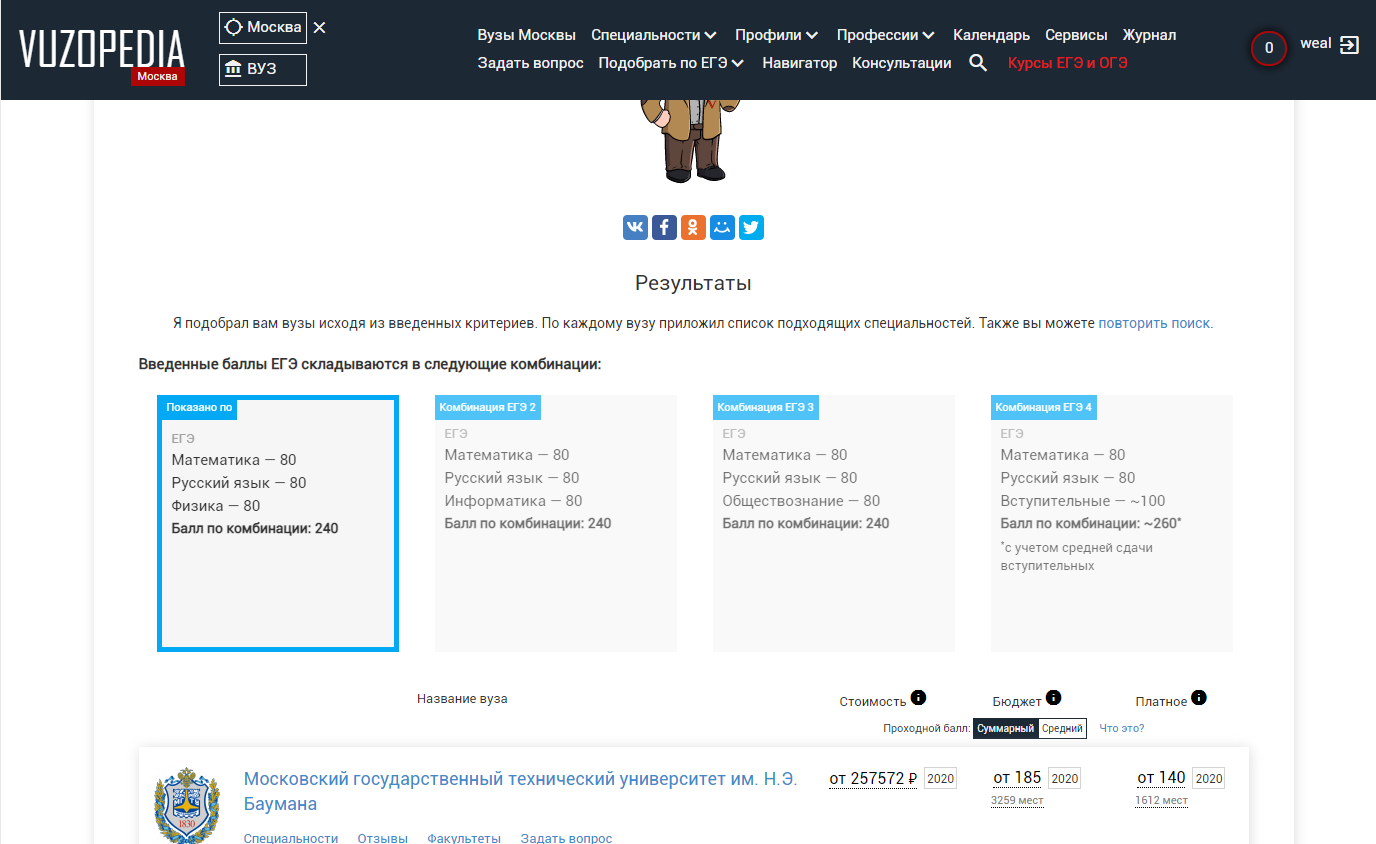This screenshot has width=1376, height=844.
Task: Open search with the magnifier icon
Action: coord(978,63)
